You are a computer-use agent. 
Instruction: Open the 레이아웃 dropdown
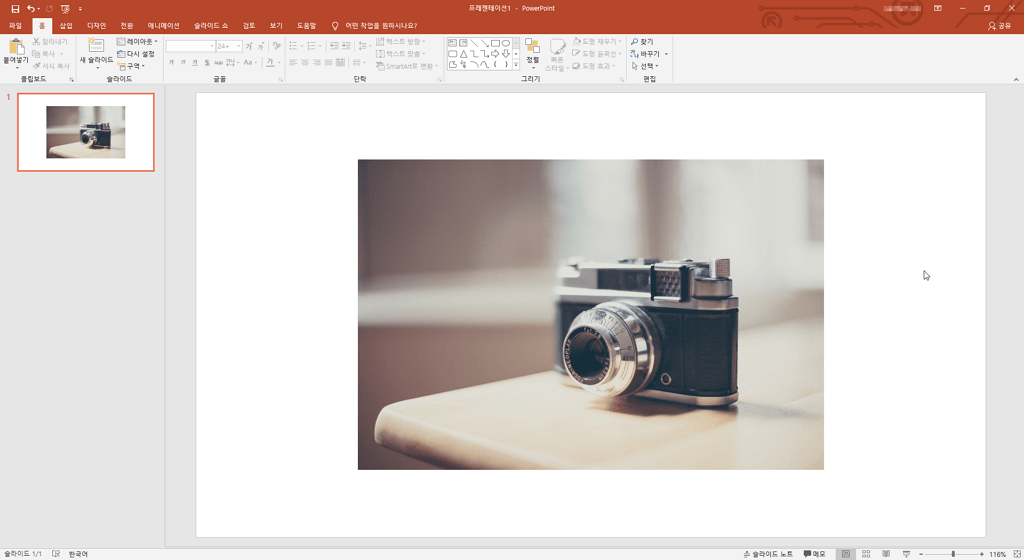pyautogui.click(x=137, y=41)
